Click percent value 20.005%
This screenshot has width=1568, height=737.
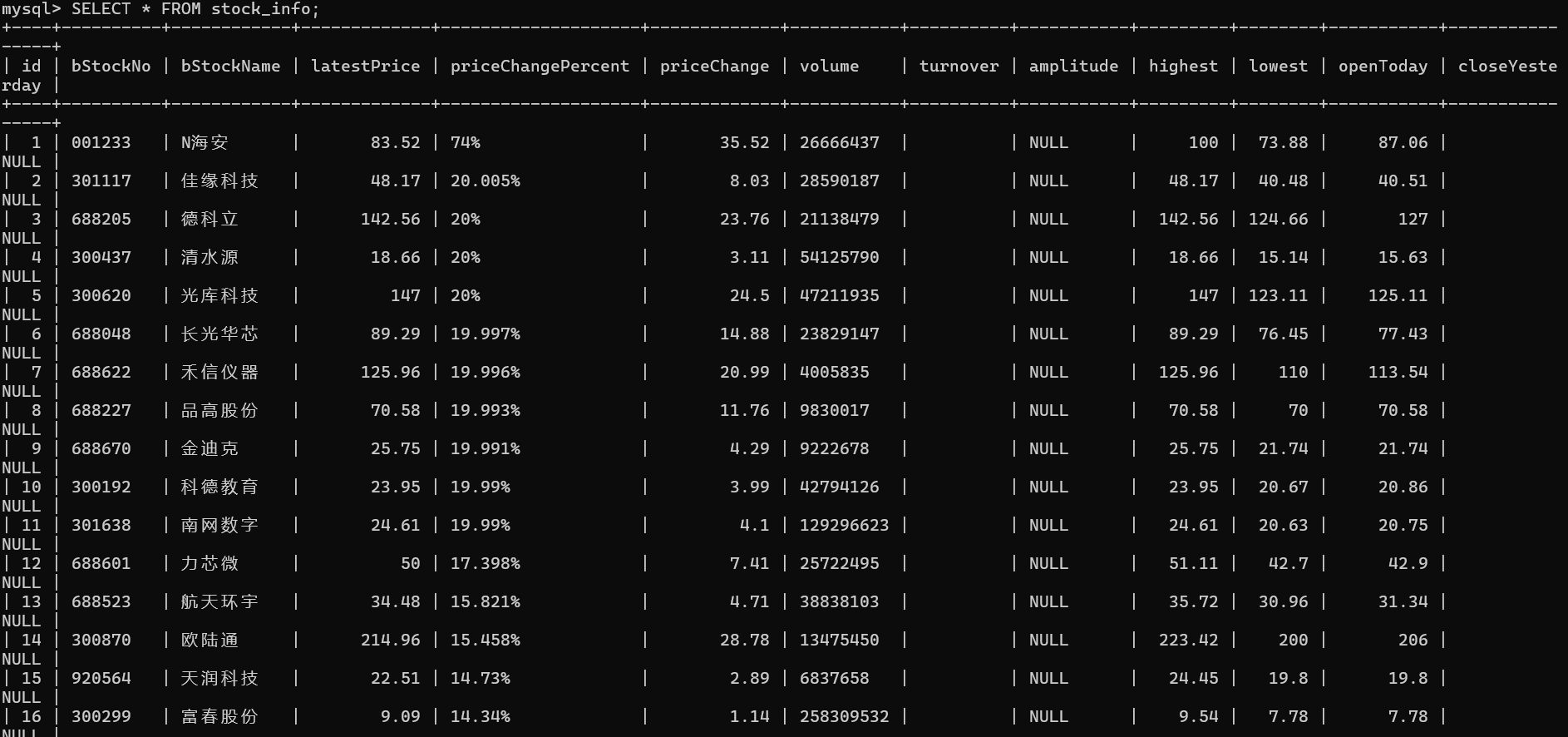(x=486, y=181)
